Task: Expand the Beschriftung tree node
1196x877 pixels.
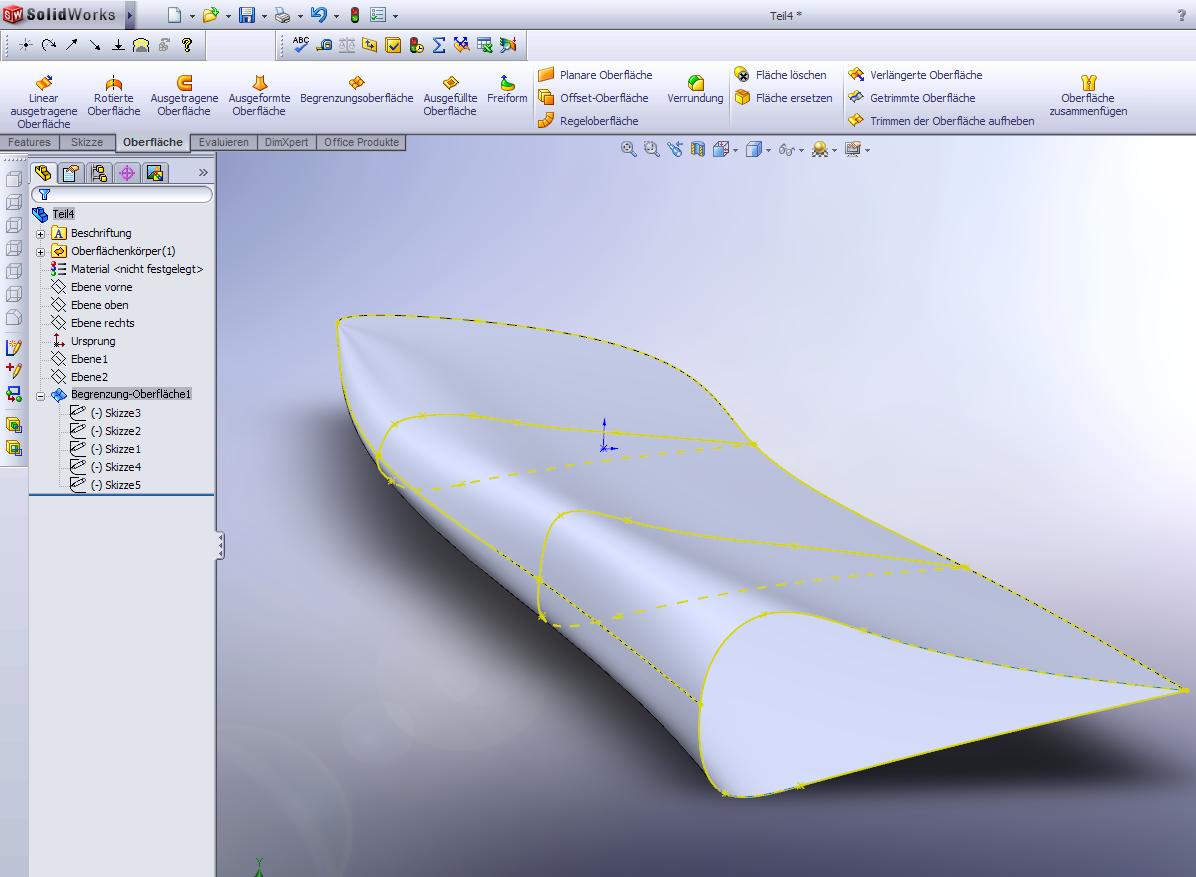Action: coord(40,234)
